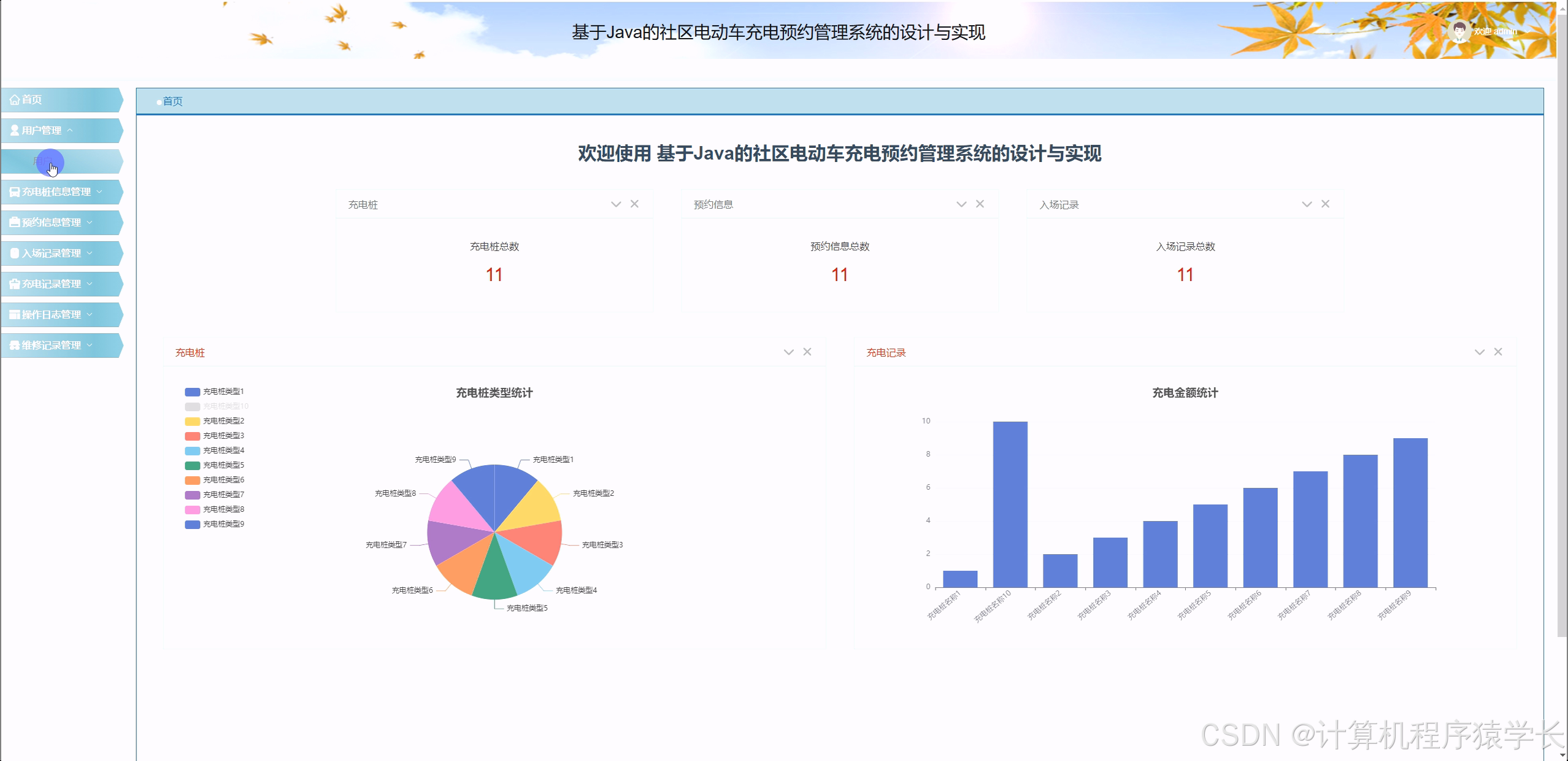Image resolution: width=1568 pixels, height=761 pixels.
Task: Open 充电桩信息管理 in the sidebar
Action: (15, 191)
